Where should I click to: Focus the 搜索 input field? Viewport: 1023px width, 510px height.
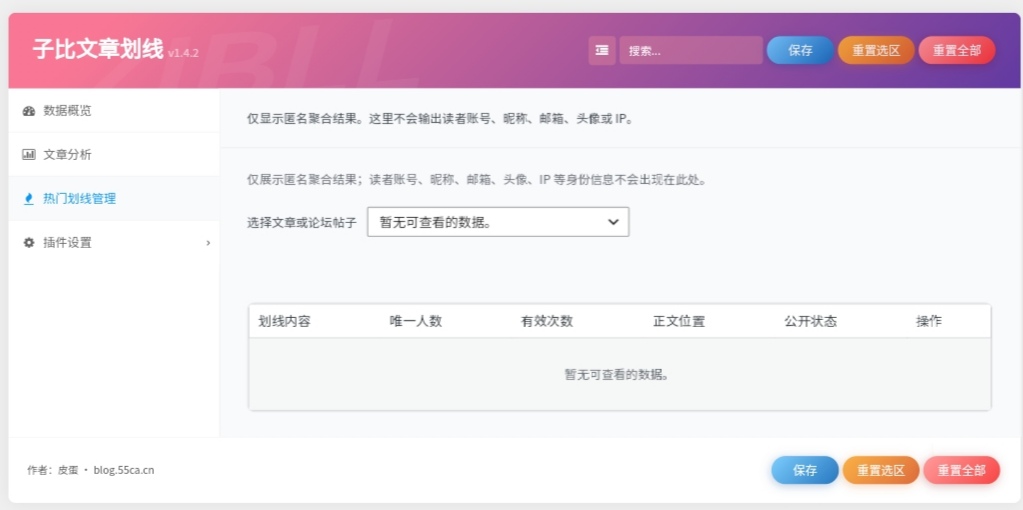tap(691, 50)
